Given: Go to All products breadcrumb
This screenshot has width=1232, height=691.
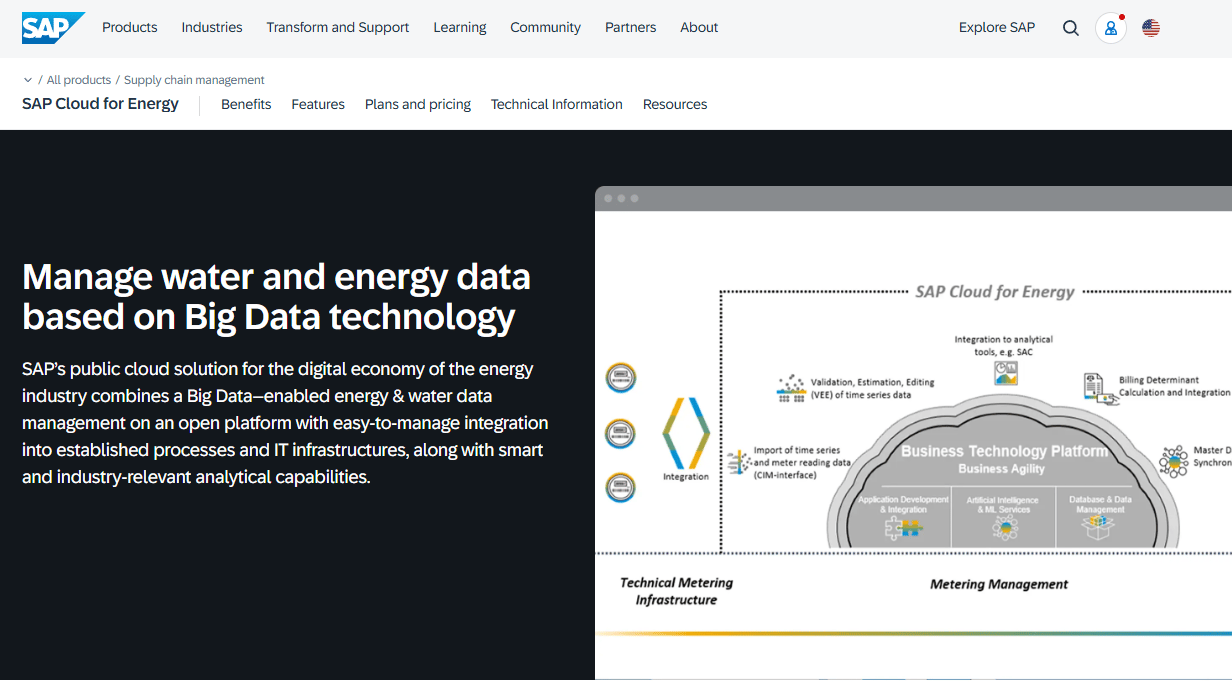Looking at the screenshot, I should tap(79, 80).
